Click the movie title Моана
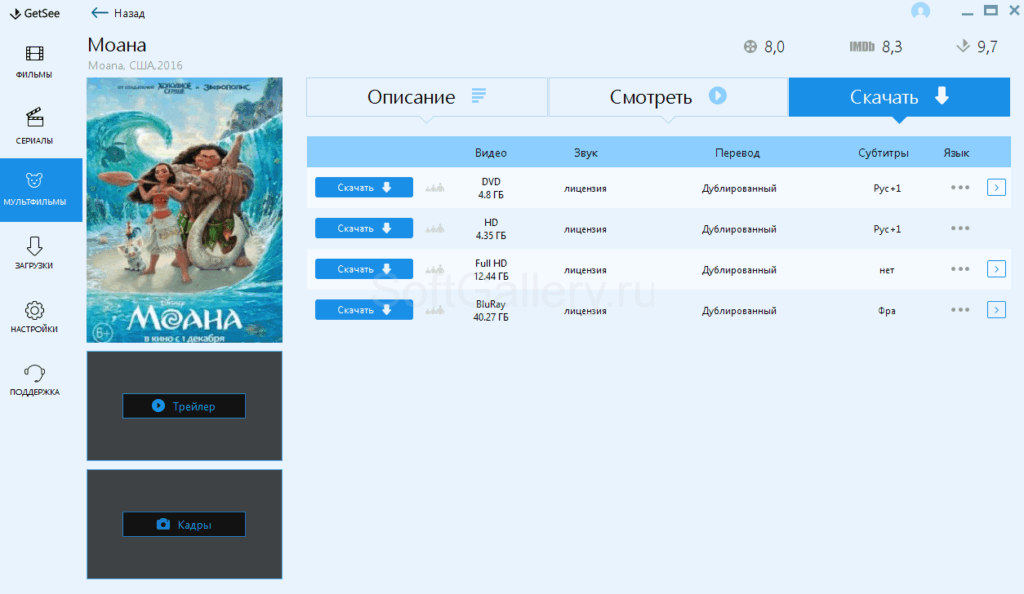Viewport: 1024px width, 594px height. tap(117, 45)
